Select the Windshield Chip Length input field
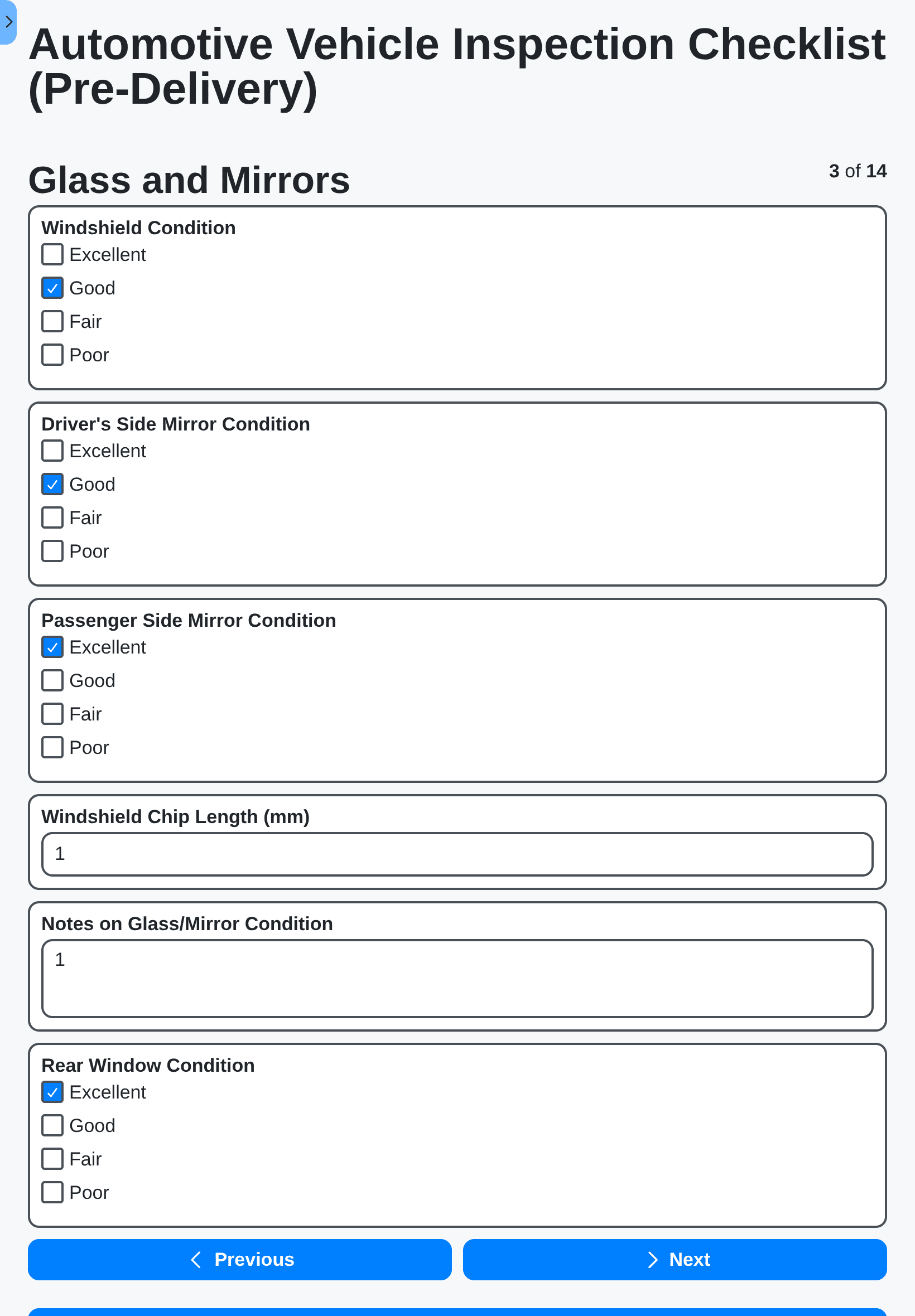This screenshot has width=915, height=1316. pos(456,854)
